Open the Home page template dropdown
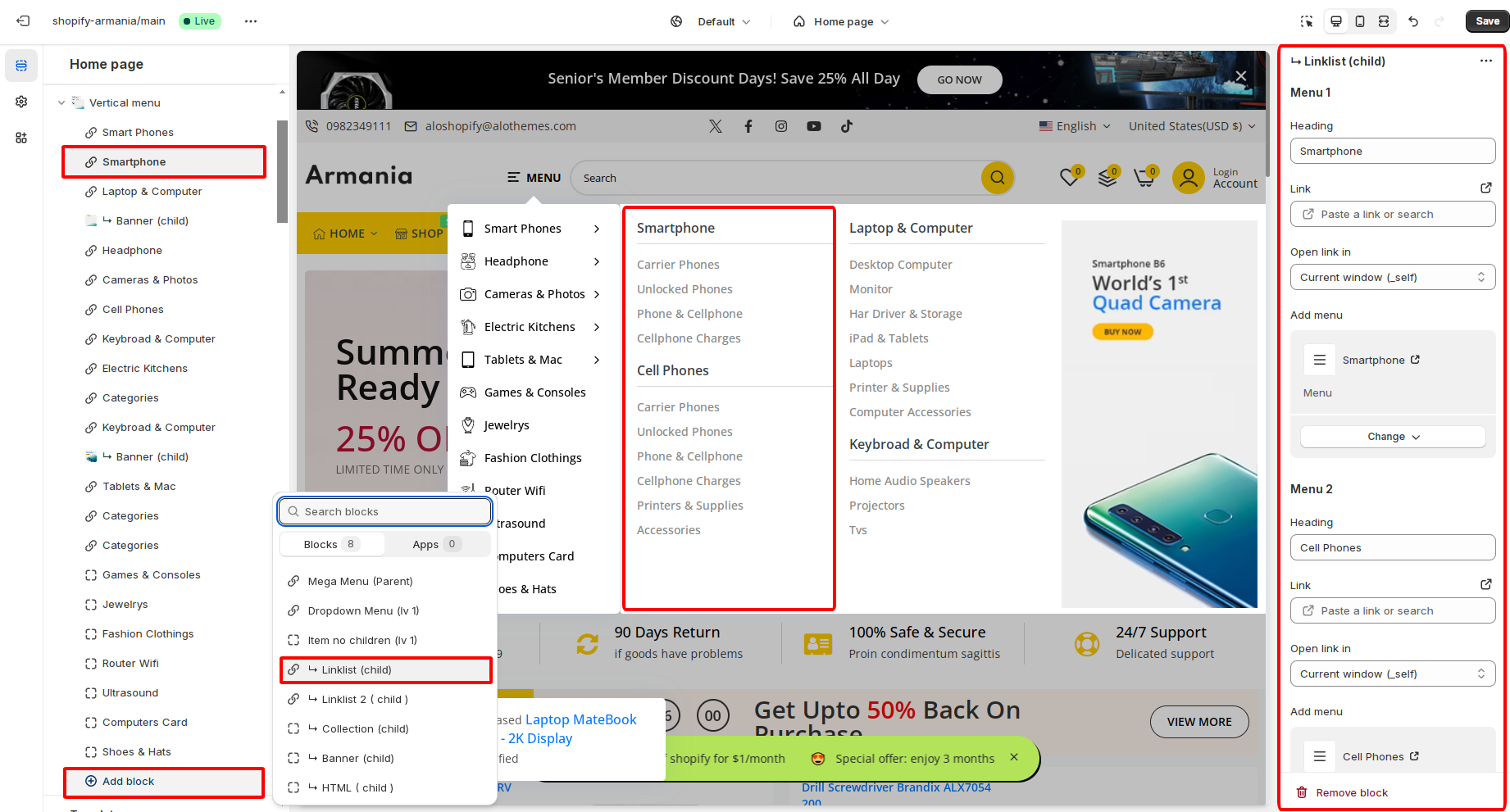 (841, 21)
